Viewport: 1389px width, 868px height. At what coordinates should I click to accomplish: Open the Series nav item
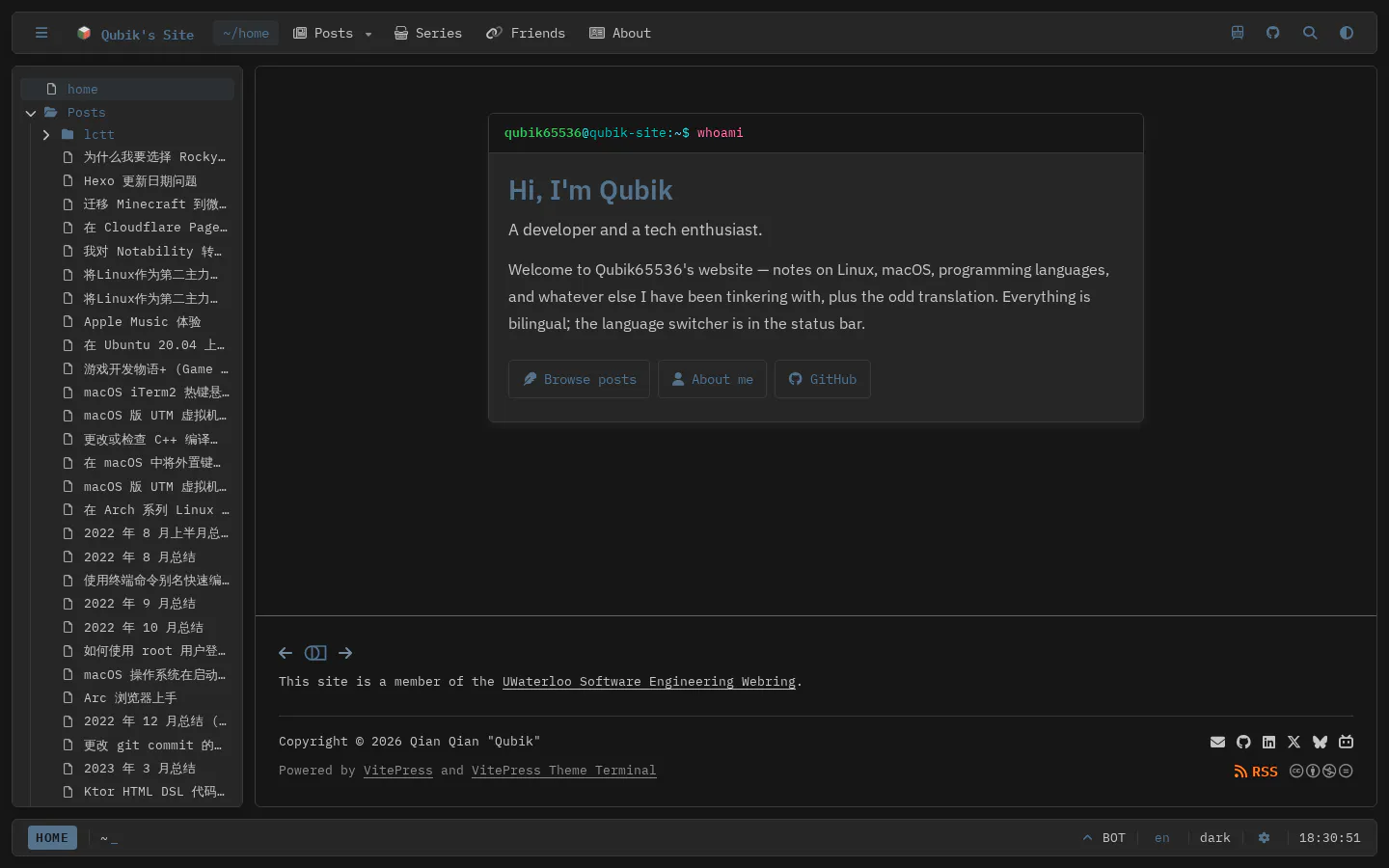(x=428, y=33)
